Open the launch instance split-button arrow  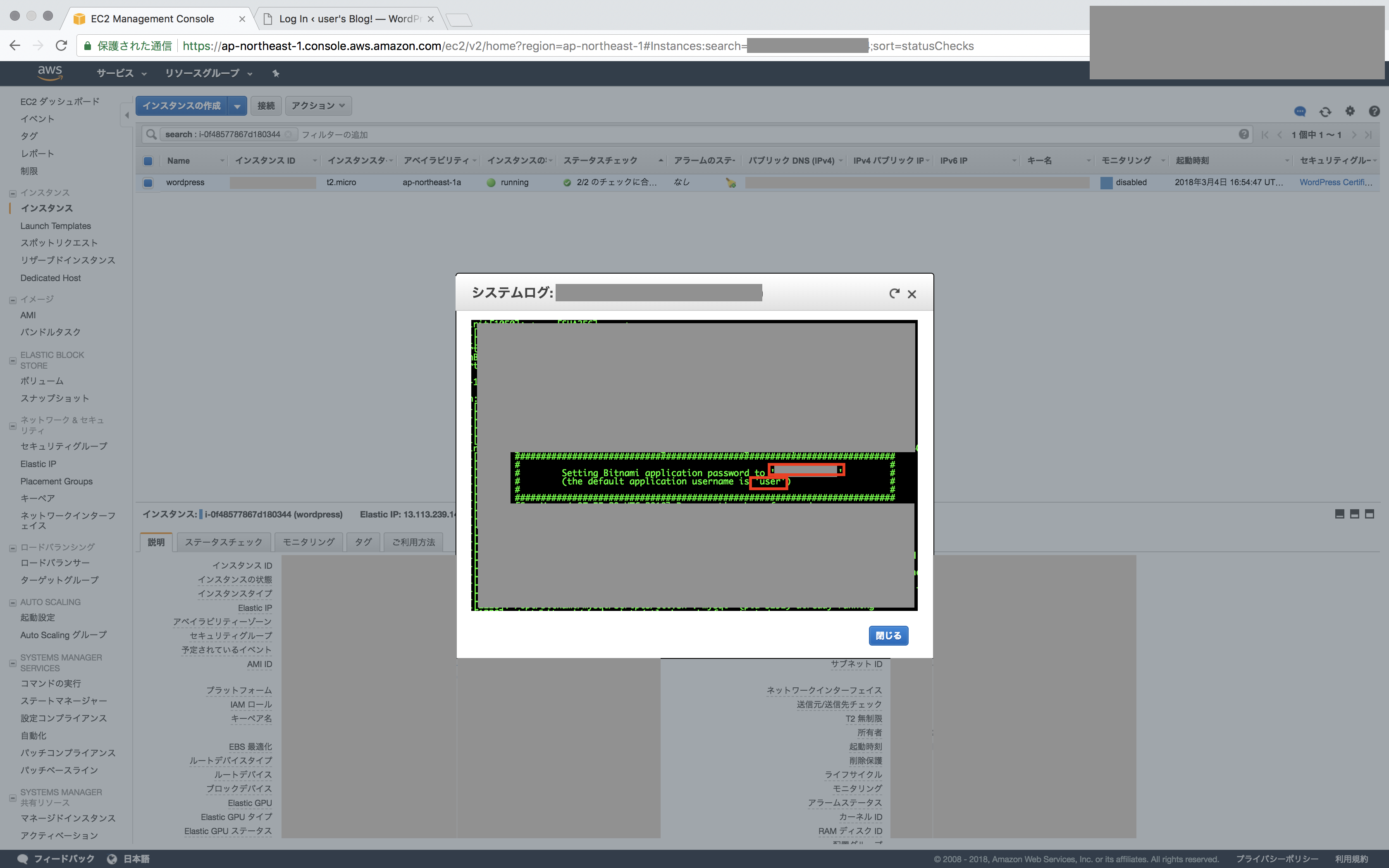pyautogui.click(x=237, y=106)
